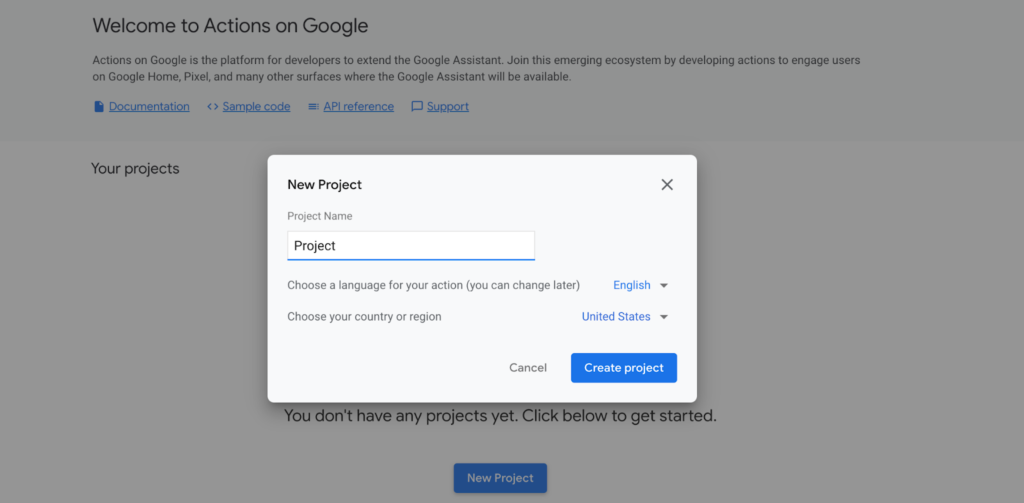The image size is (1024, 503).
Task: Open the English language dropdown
Action: [x=632, y=285]
